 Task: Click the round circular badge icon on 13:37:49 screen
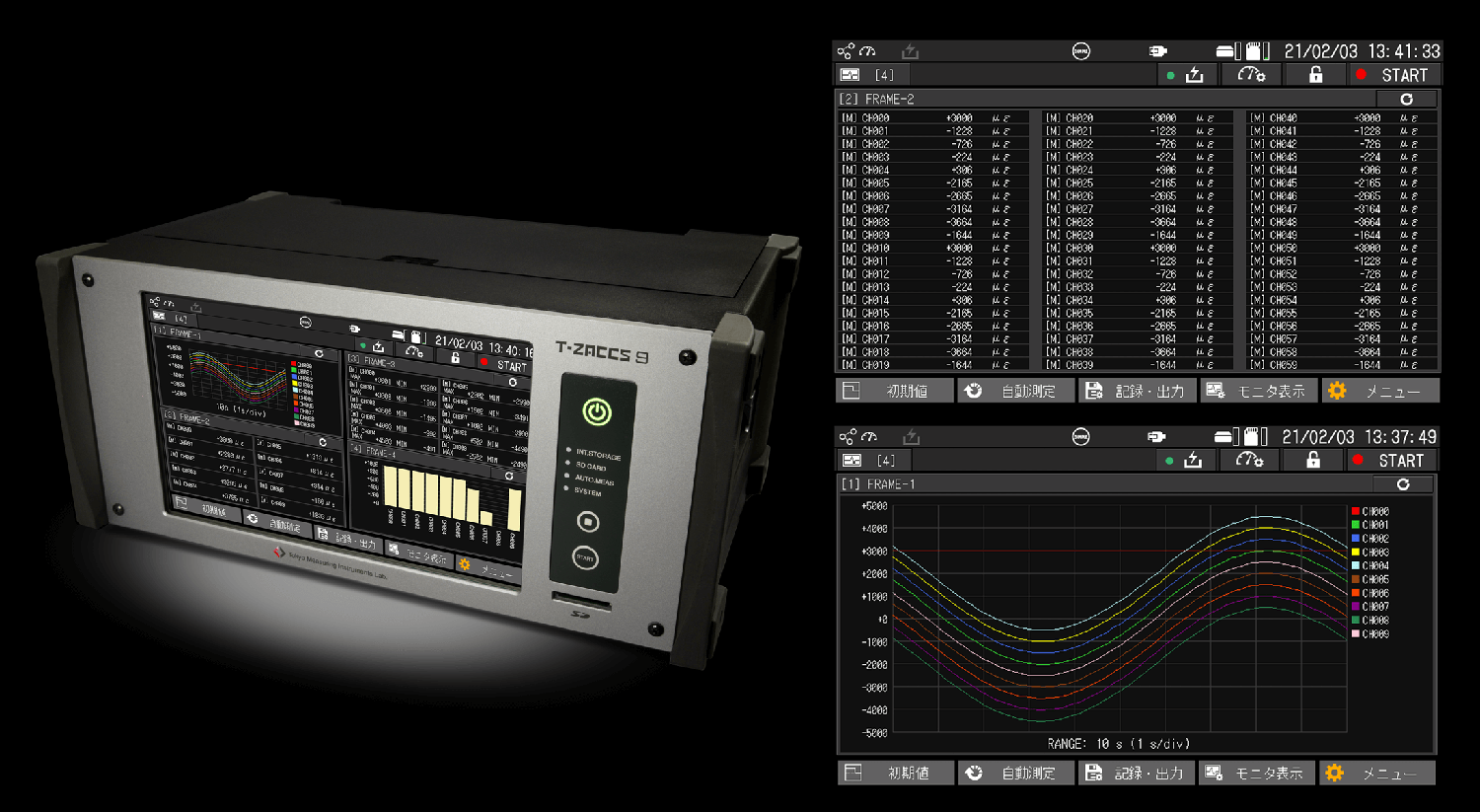(x=1081, y=436)
